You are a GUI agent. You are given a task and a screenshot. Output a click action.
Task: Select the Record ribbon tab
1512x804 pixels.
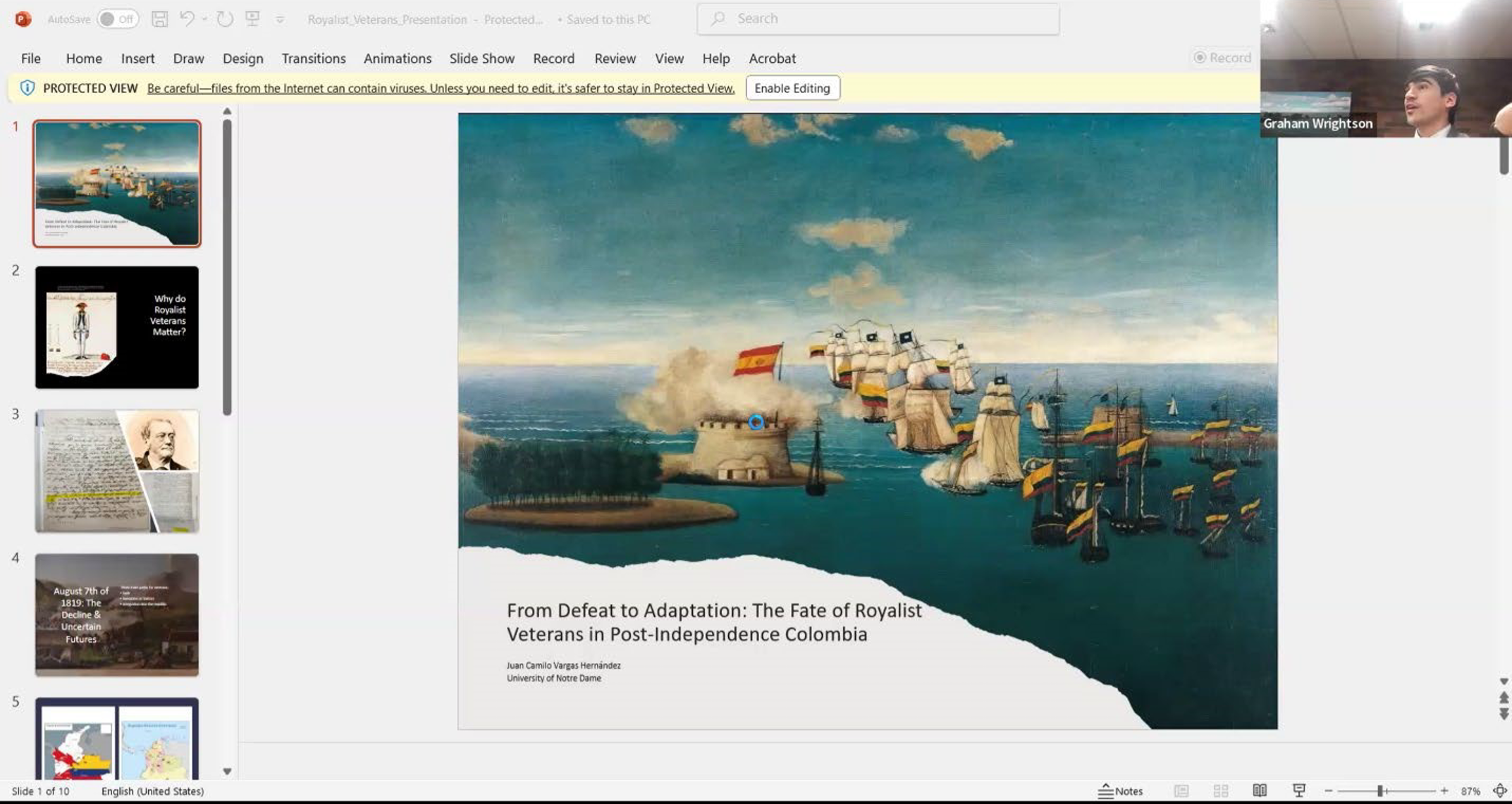(x=553, y=58)
